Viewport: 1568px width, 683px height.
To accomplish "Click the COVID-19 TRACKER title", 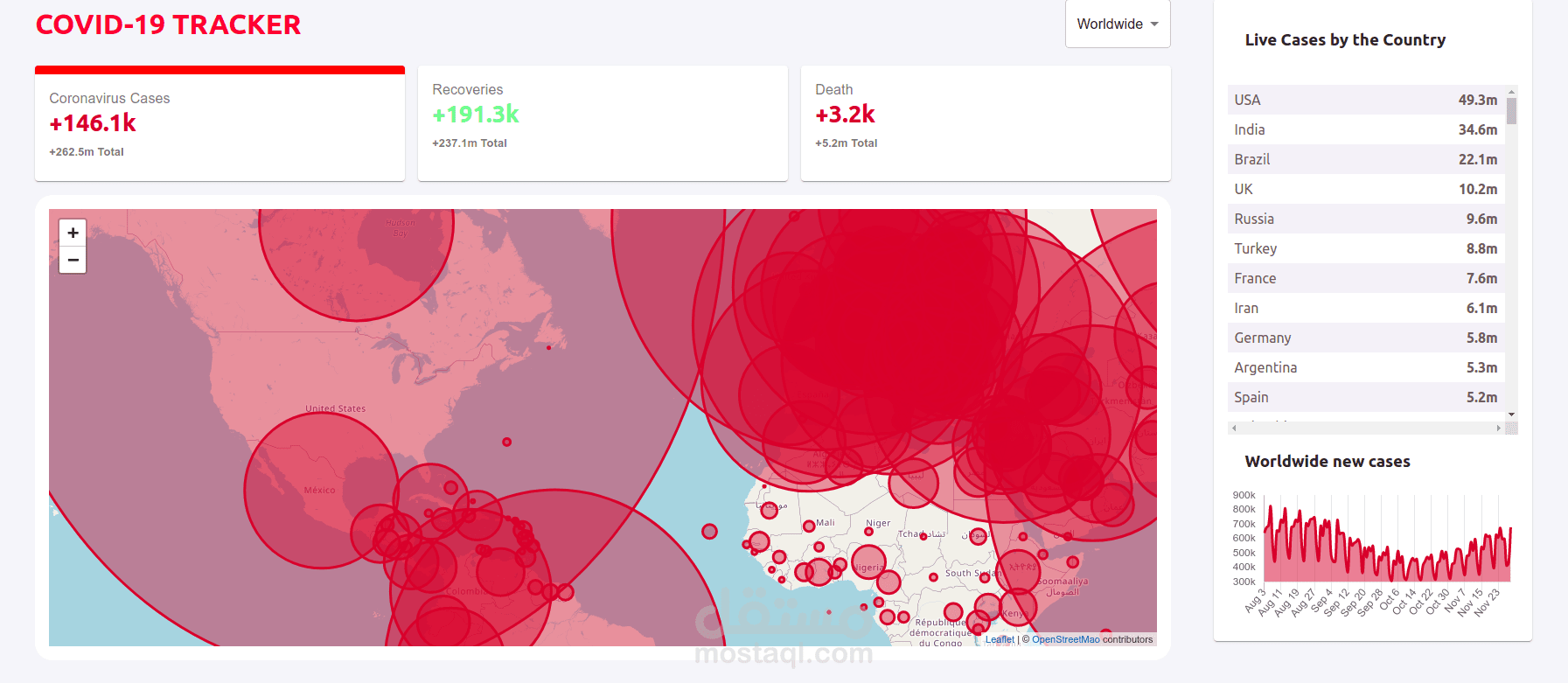I will point(168,24).
